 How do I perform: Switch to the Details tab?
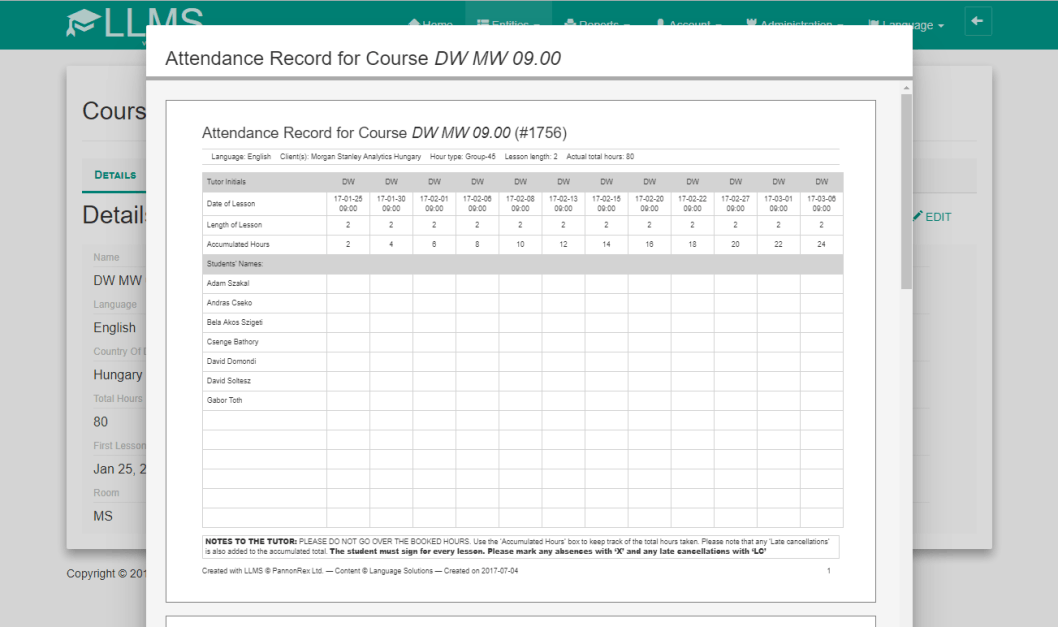[115, 175]
